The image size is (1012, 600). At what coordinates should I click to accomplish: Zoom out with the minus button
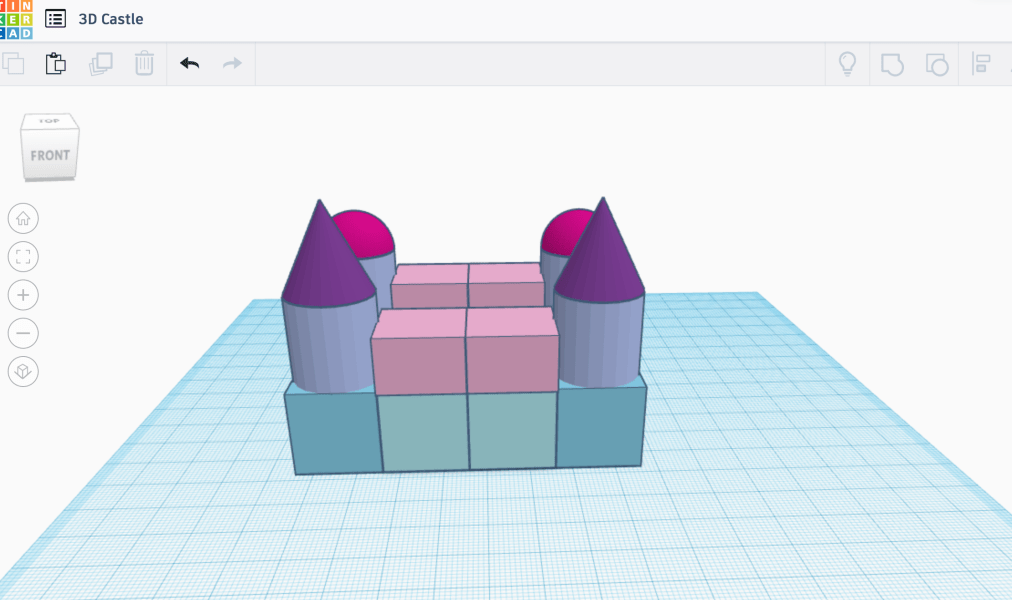point(23,333)
